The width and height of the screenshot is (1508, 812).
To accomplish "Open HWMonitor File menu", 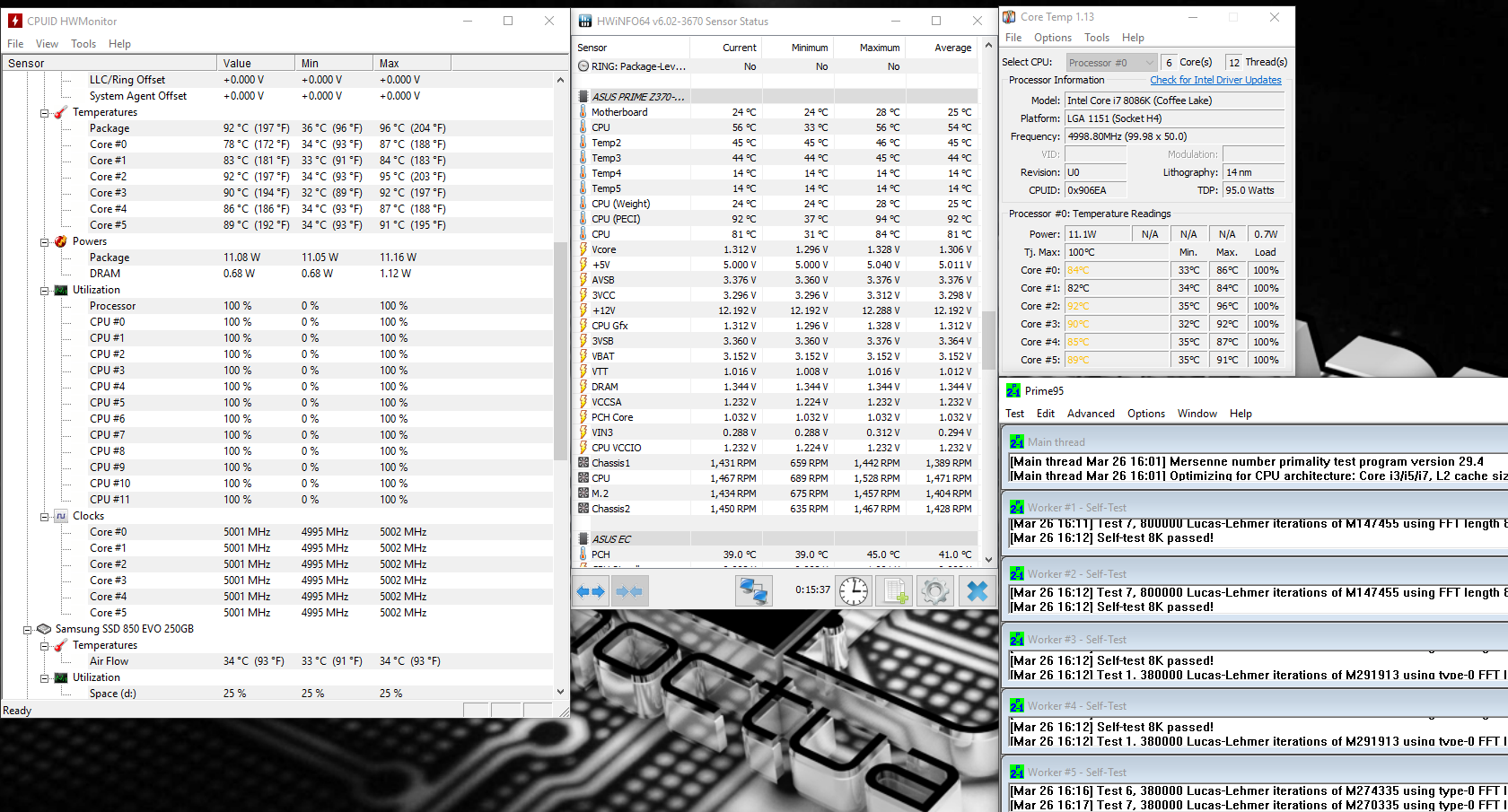I will click(x=15, y=44).
